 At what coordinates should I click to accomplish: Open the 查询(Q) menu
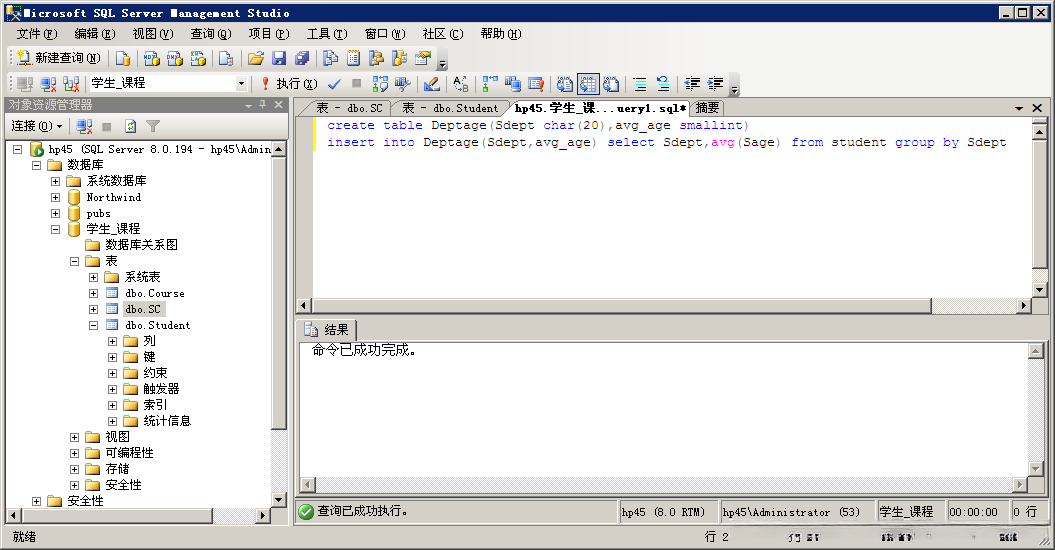(211, 34)
